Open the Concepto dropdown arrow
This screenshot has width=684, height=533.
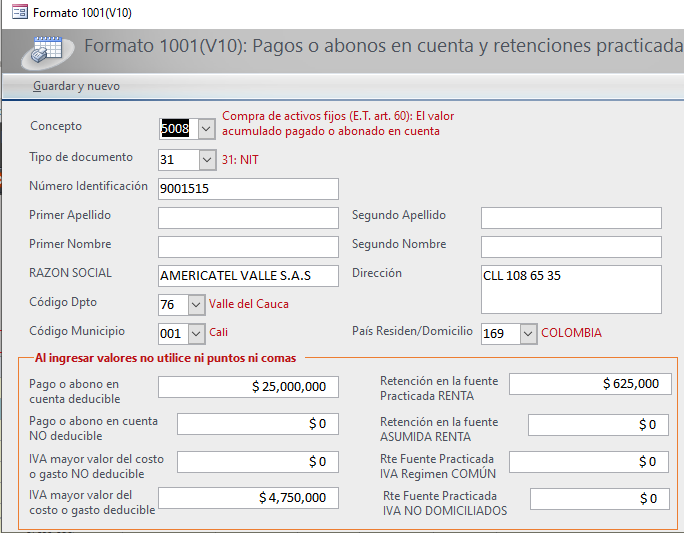pyautogui.click(x=205, y=129)
